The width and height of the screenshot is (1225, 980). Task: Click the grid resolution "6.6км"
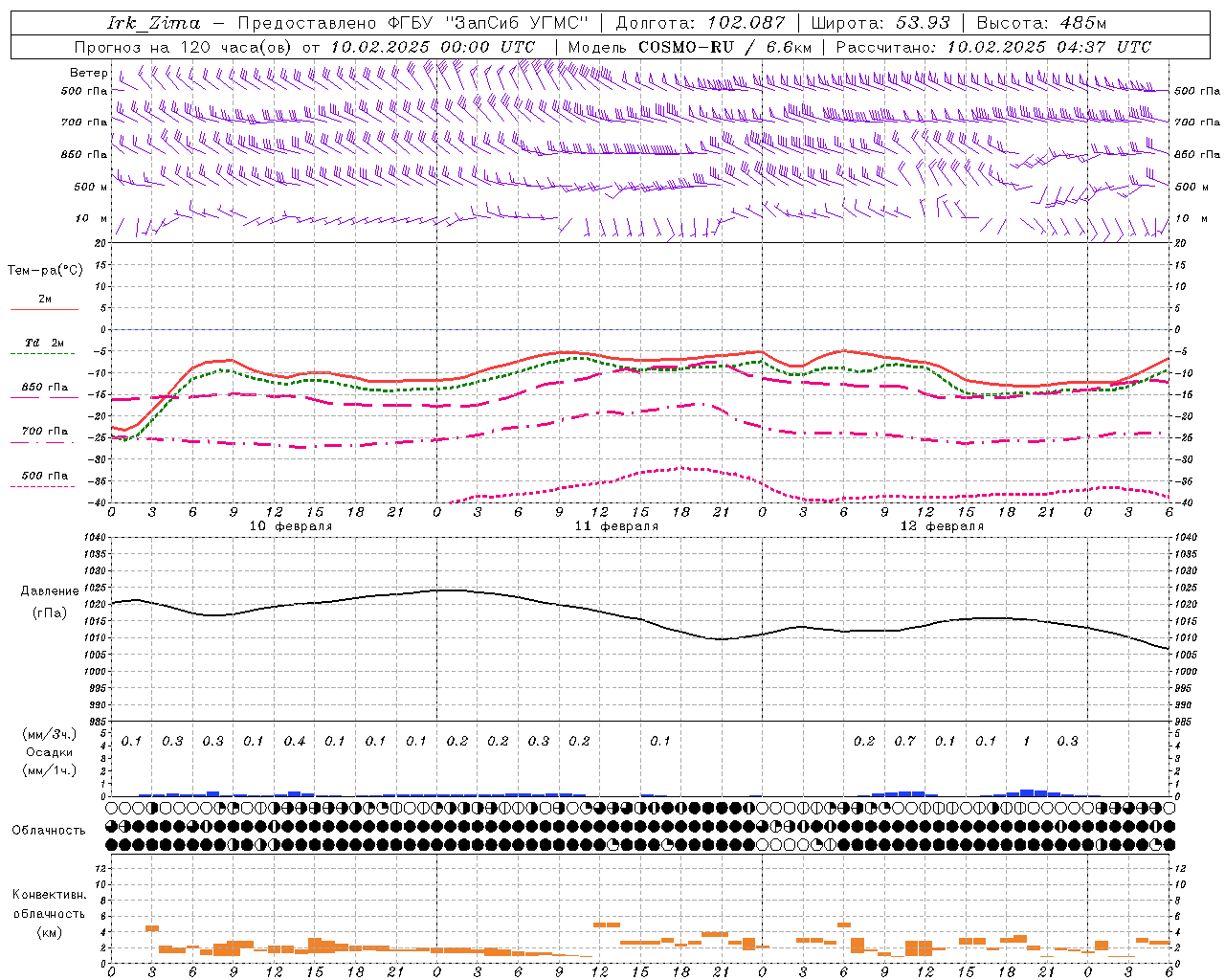[x=789, y=47]
